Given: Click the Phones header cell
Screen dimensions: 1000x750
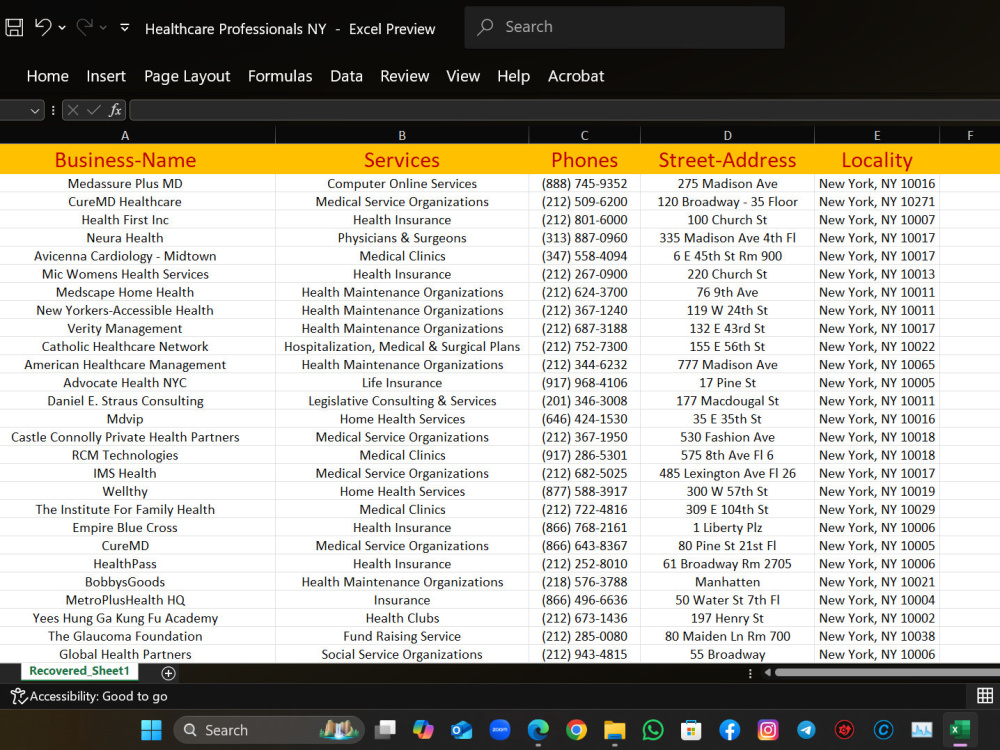Looking at the screenshot, I should pyautogui.click(x=584, y=159).
